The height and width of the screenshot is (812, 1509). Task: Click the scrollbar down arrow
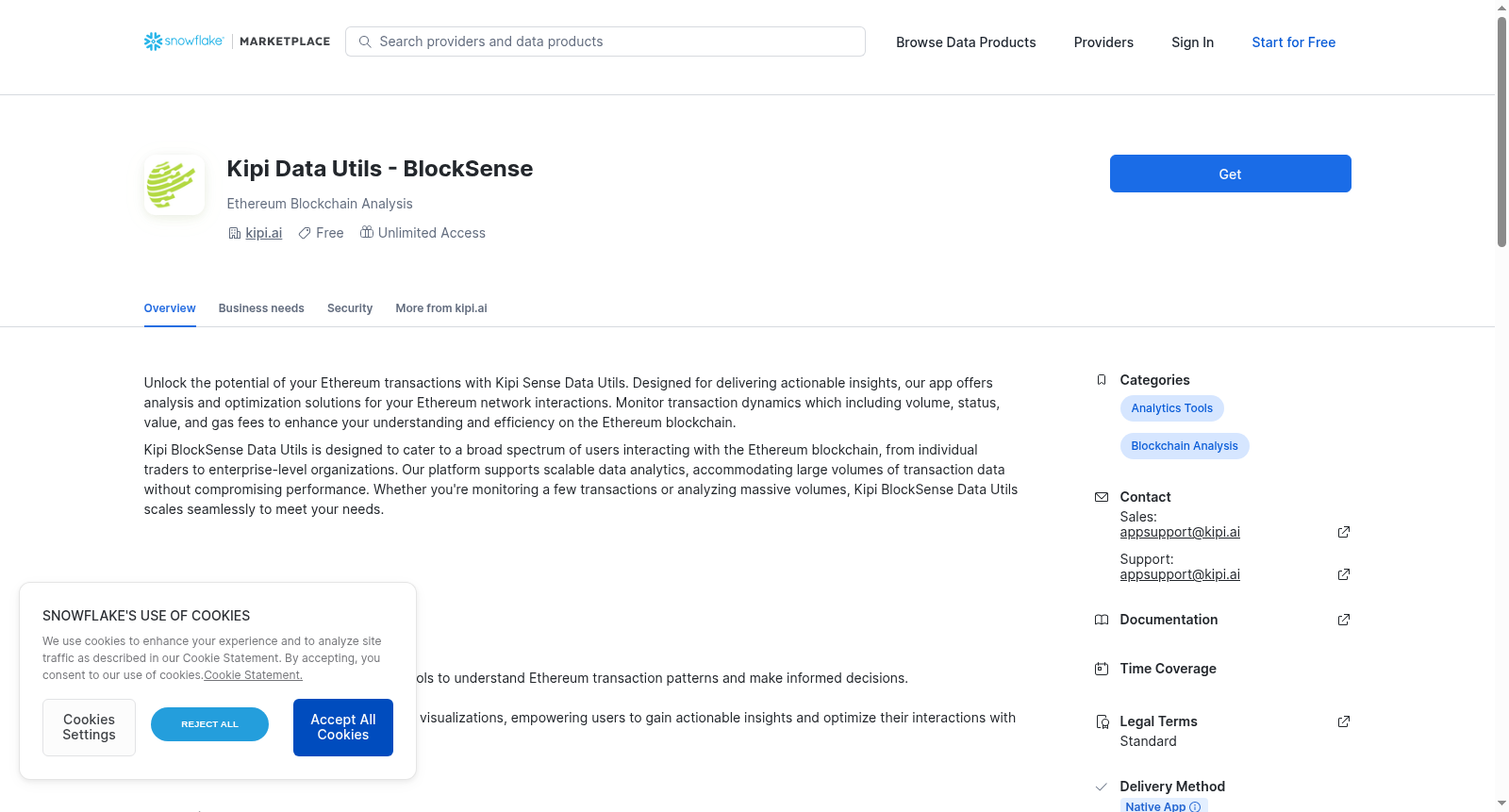coord(1501,804)
